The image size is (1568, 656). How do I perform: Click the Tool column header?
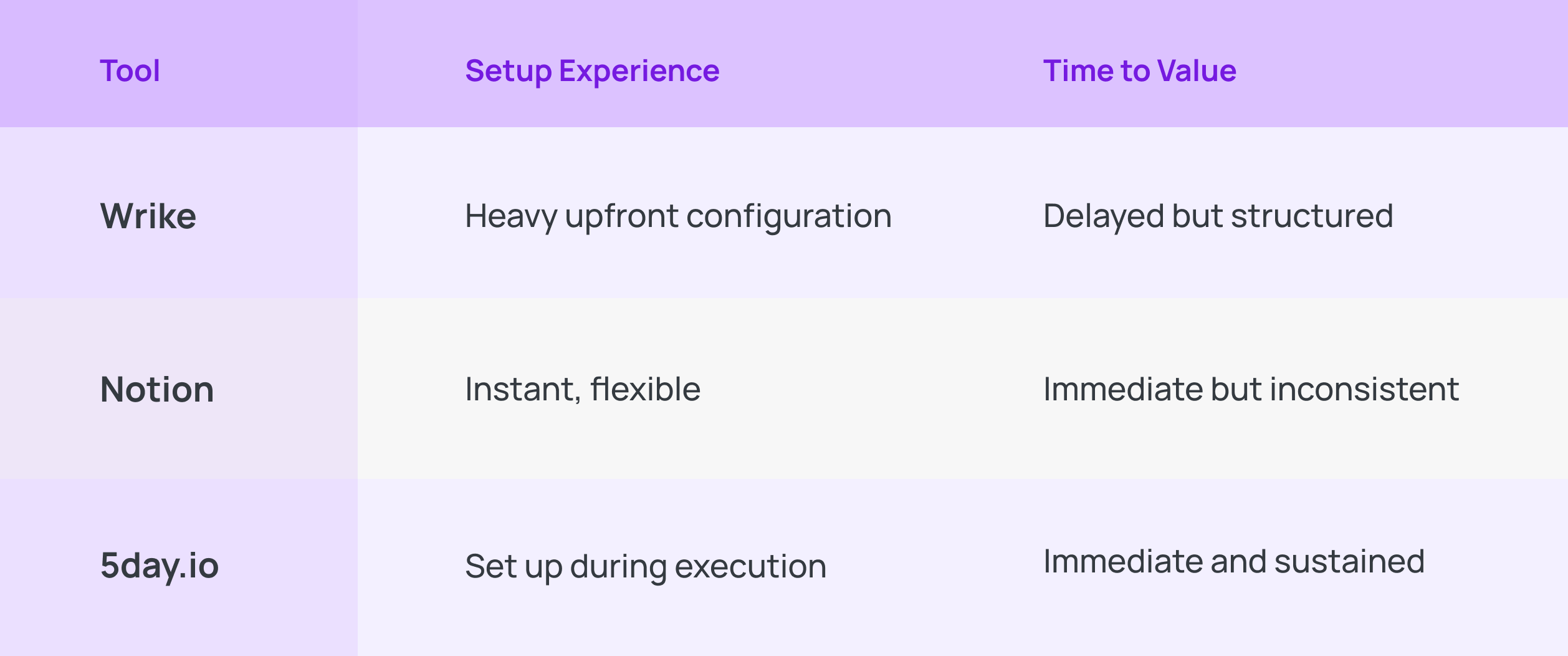coord(130,70)
